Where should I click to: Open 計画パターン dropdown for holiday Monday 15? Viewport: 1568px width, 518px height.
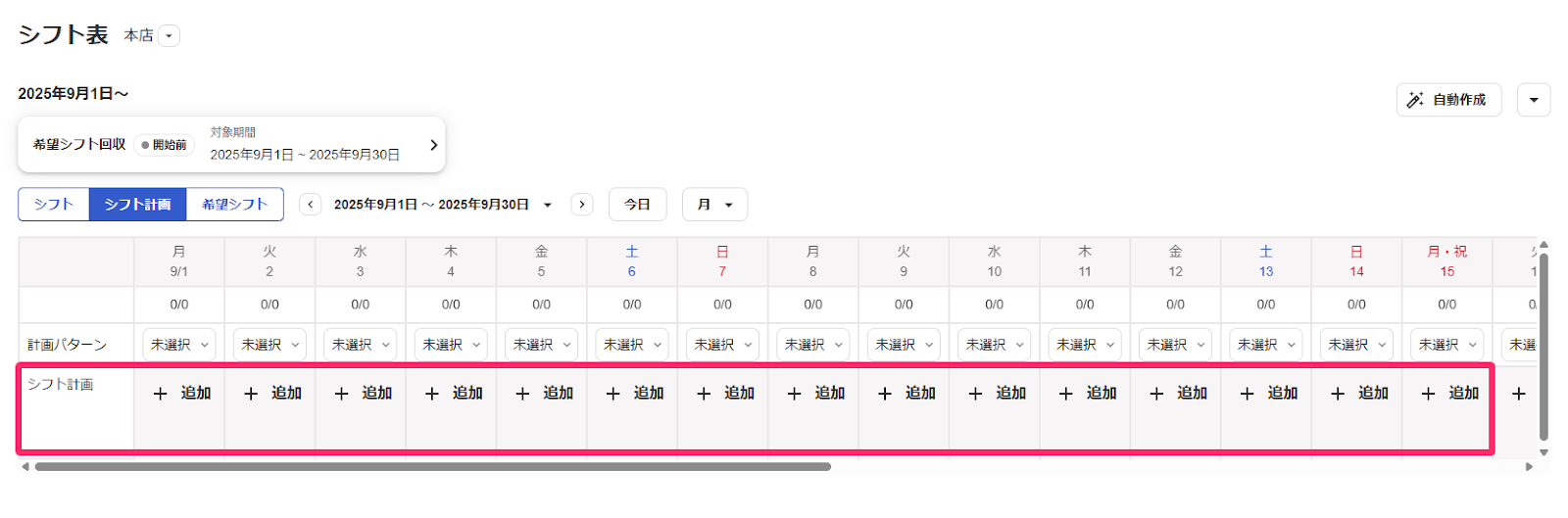click(x=1447, y=345)
